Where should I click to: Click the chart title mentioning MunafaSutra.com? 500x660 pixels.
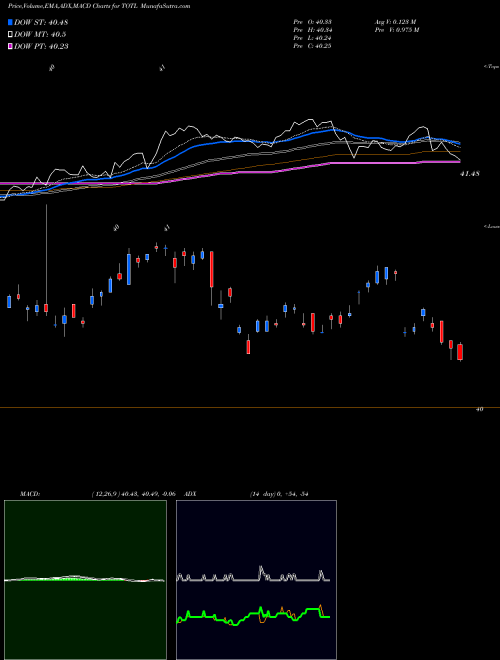coord(99,6)
